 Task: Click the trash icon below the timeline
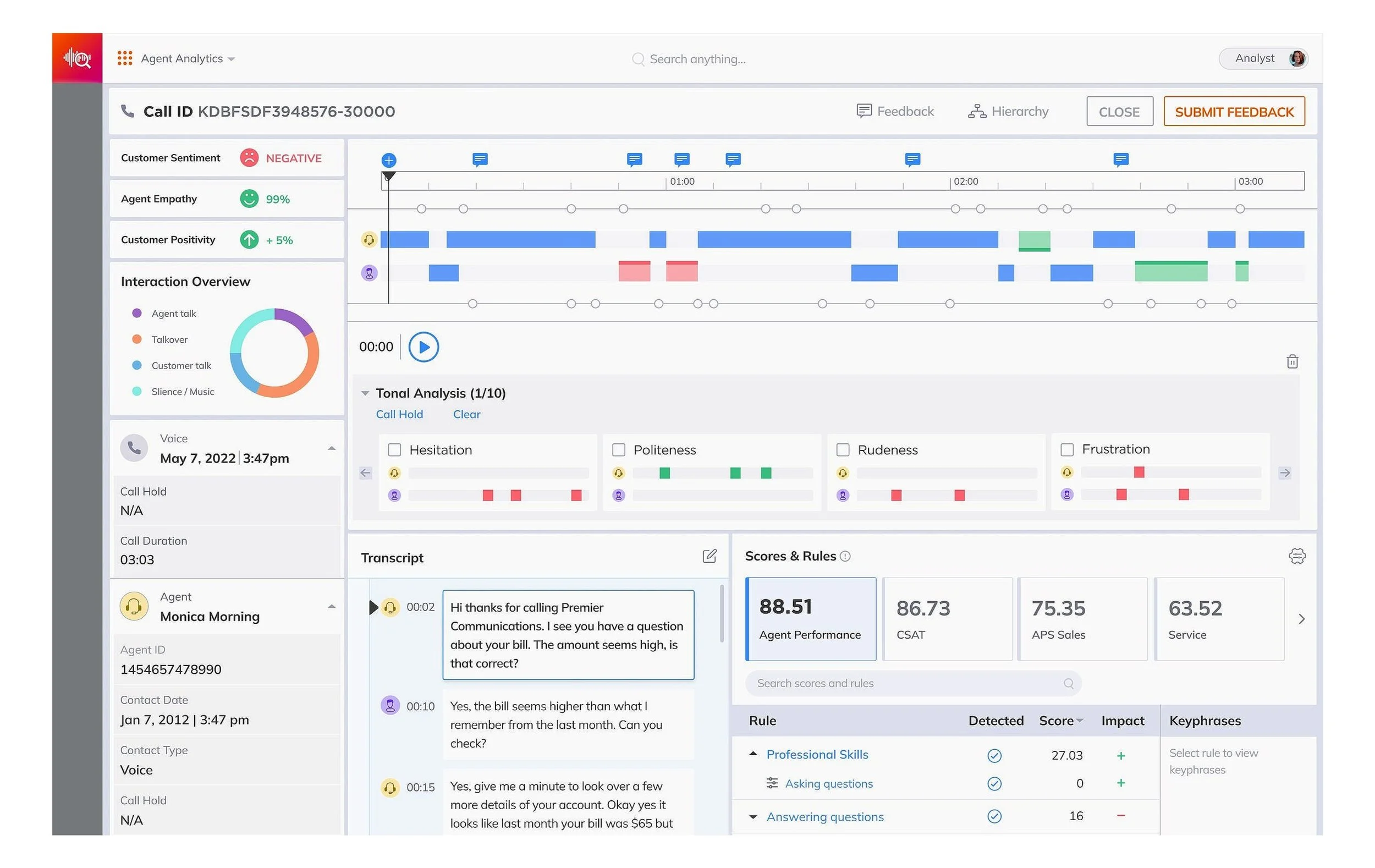click(1292, 361)
